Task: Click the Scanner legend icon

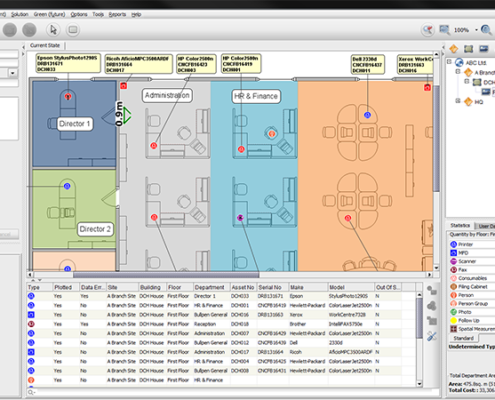Action: [x=453, y=261]
